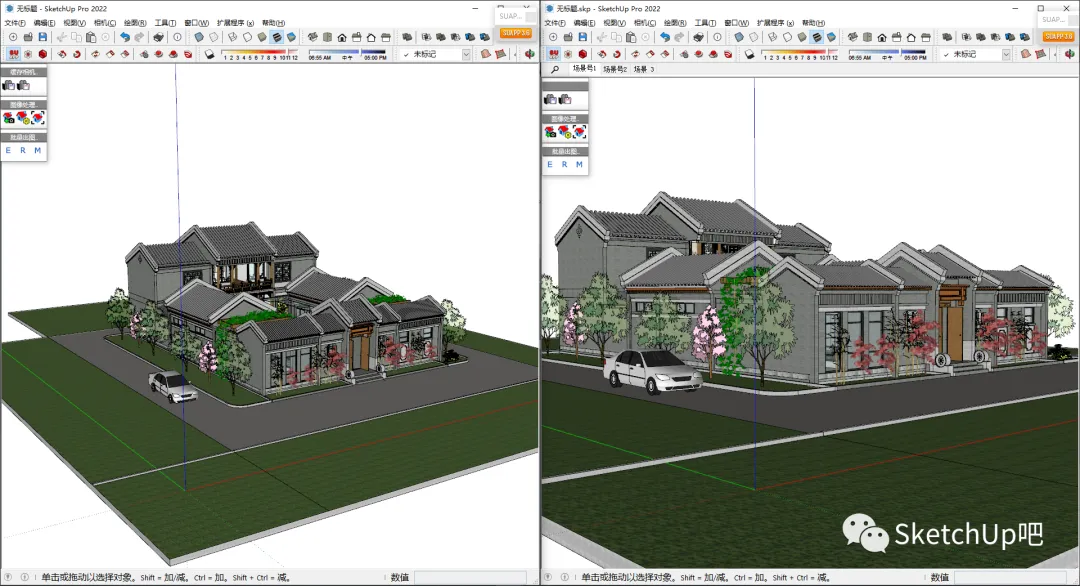Click status bar info icon in left window
This screenshot has height=586, width=1080.
click(25, 577)
